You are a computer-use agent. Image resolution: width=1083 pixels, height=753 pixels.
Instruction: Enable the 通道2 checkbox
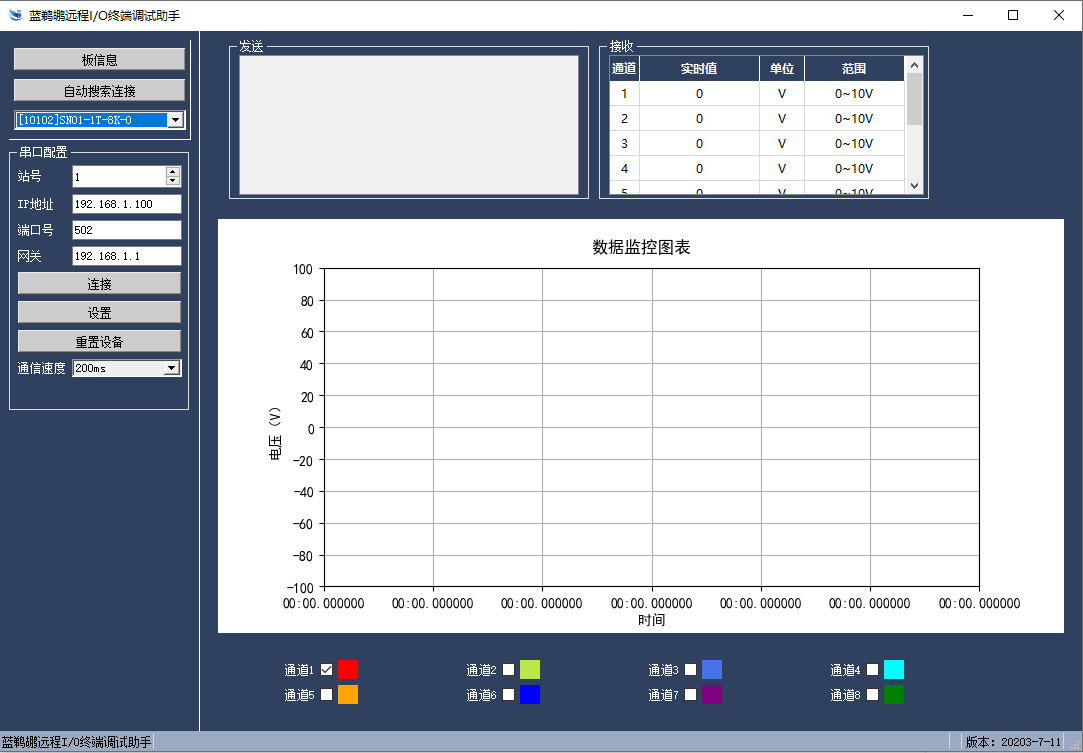(509, 670)
